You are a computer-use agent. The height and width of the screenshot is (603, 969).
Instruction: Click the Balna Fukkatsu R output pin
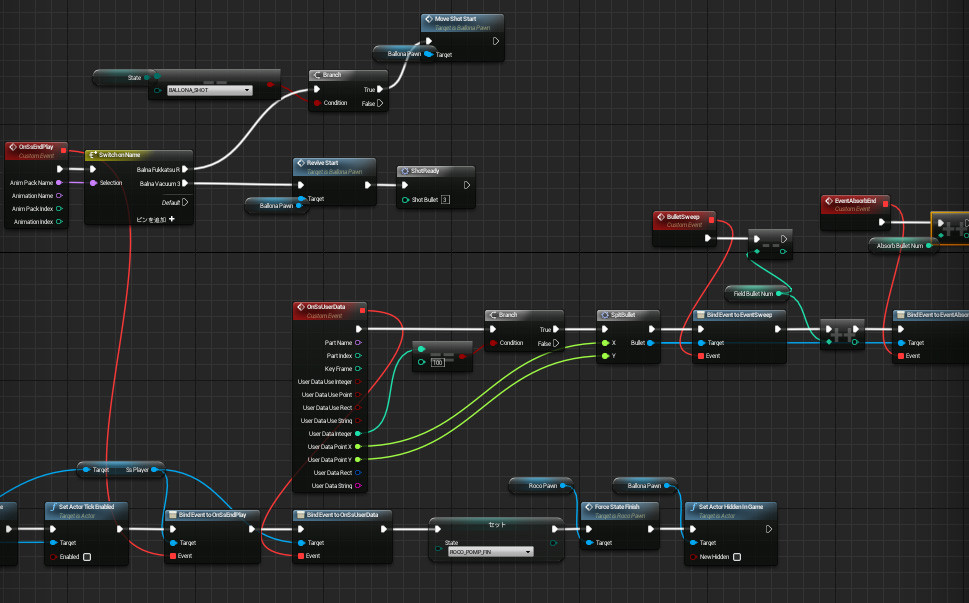[x=185, y=169]
